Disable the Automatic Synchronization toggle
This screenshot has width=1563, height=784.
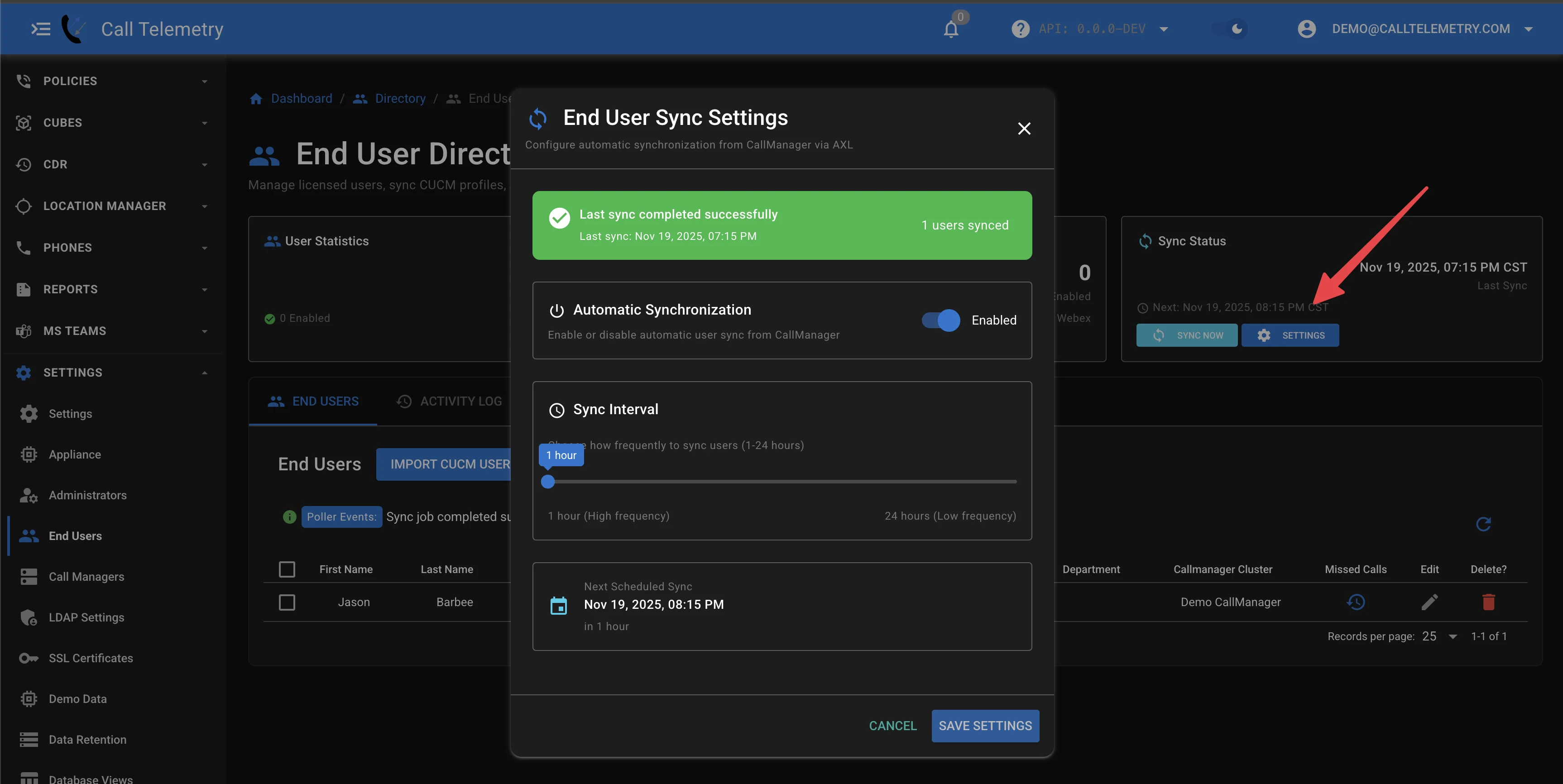941,320
